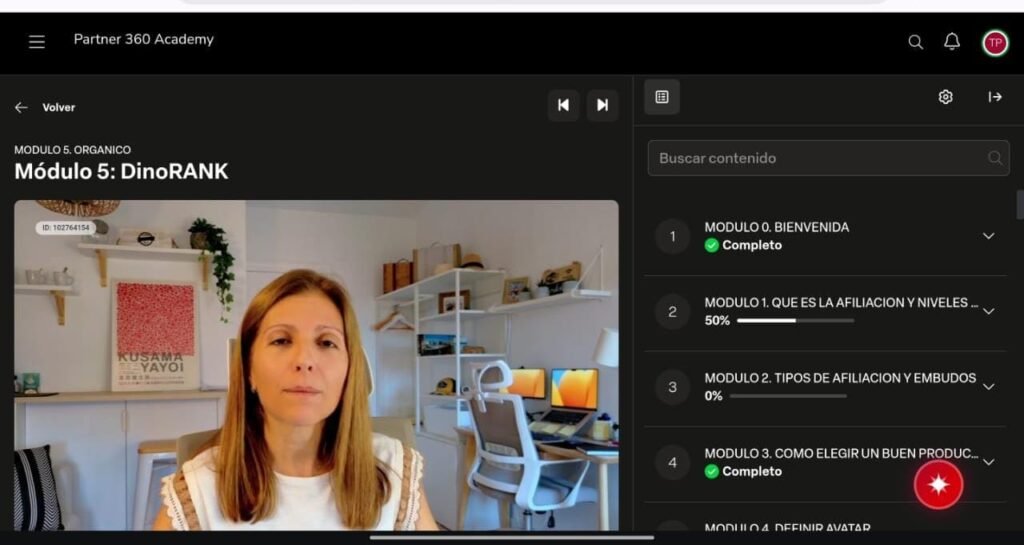This screenshot has height=545, width=1024.
Task: Select MODULO 2. TIPOS DE AFILIACION Y EMBUDOS title
Action: coord(840,378)
